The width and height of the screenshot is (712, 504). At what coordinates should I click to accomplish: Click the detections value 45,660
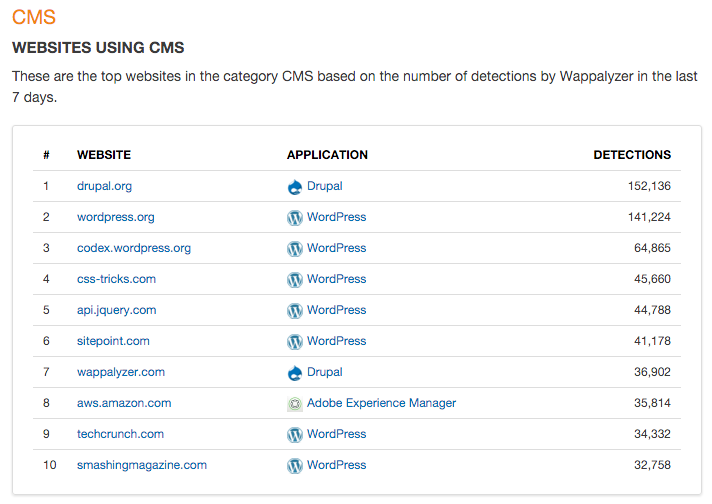click(x=653, y=279)
